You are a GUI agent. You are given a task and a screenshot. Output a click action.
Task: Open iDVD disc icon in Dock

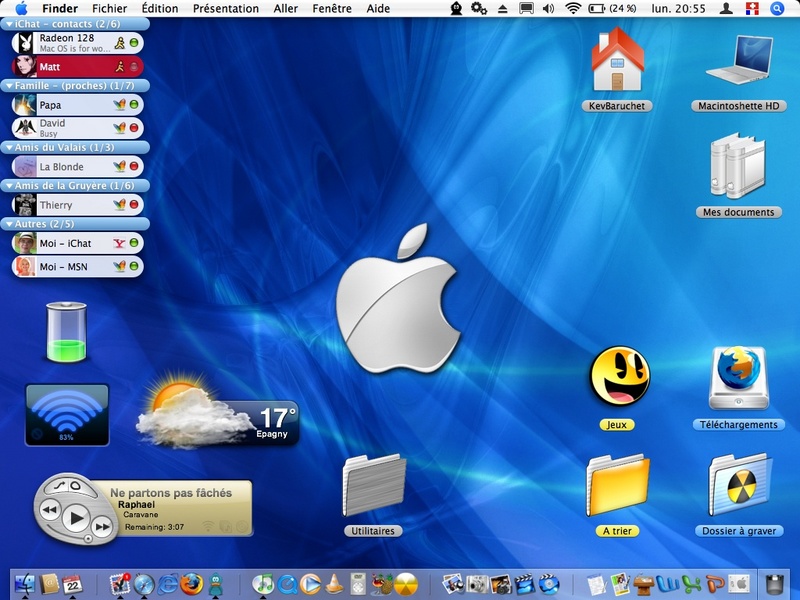click(x=548, y=584)
